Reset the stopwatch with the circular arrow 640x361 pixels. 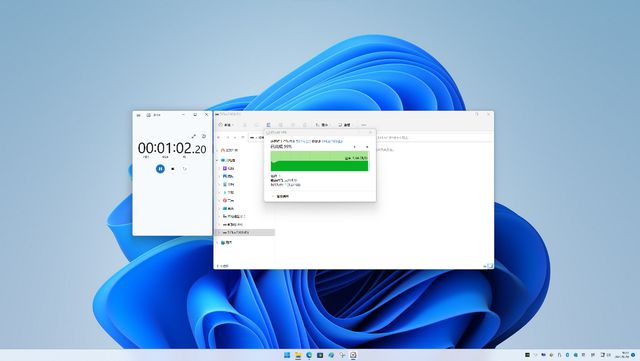click(184, 169)
